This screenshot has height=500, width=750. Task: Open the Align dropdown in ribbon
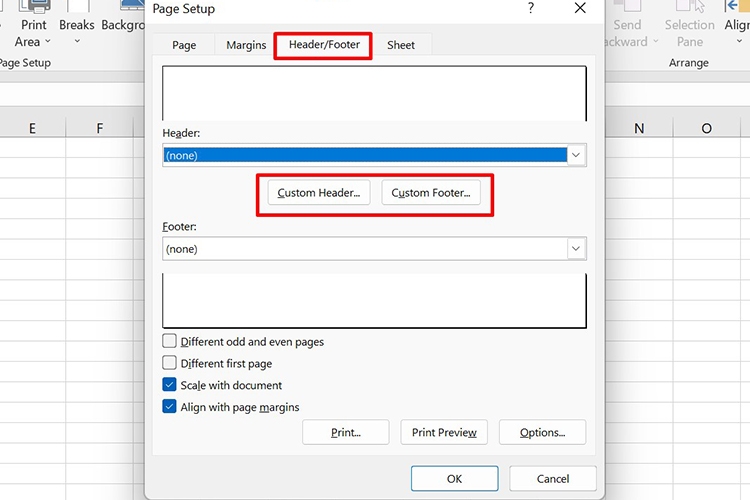tap(737, 26)
